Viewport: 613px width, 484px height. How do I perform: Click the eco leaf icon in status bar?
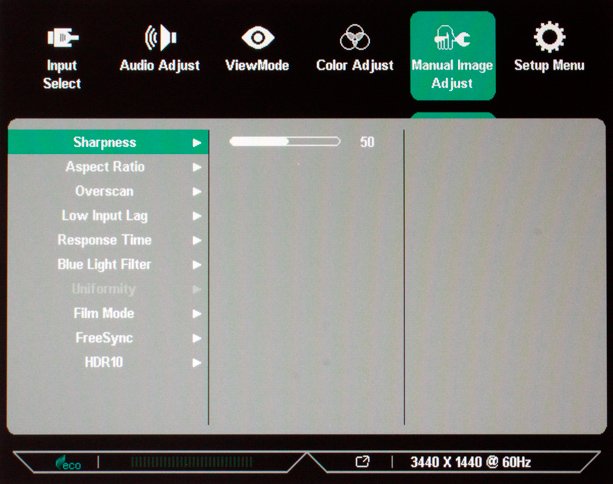[x=68, y=463]
